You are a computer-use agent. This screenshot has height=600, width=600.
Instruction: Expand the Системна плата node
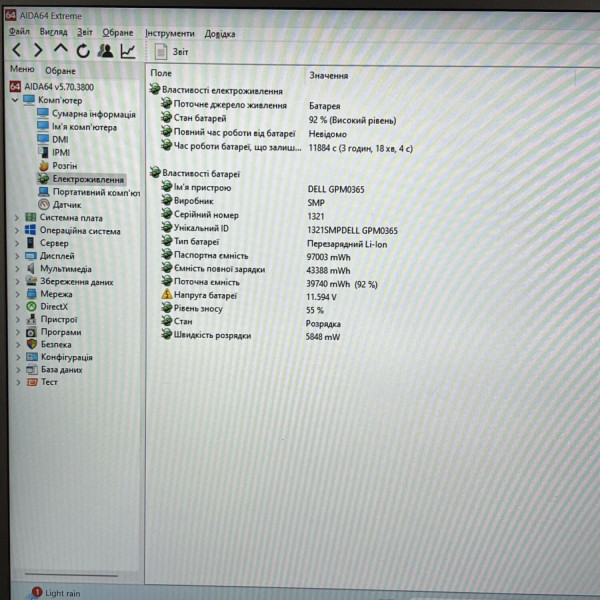point(17,218)
